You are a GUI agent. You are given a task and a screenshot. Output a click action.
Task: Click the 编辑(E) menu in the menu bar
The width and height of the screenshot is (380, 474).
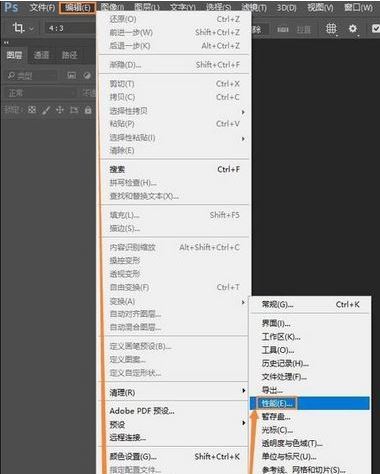click(x=77, y=8)
